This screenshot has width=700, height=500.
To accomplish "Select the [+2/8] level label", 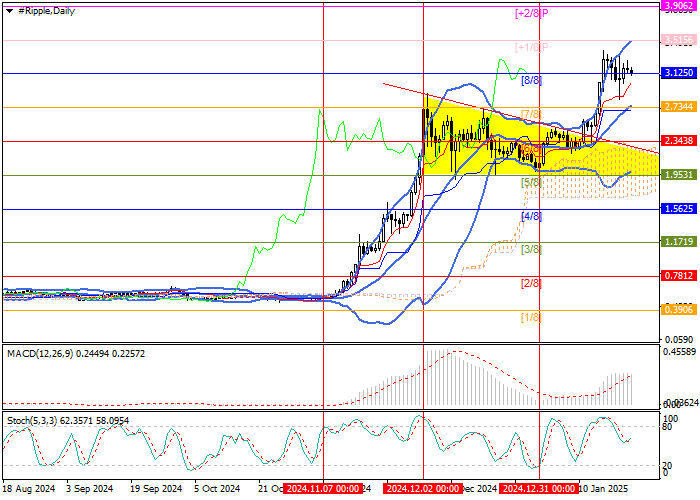I will pyautogui.click(x=531, y=13).
